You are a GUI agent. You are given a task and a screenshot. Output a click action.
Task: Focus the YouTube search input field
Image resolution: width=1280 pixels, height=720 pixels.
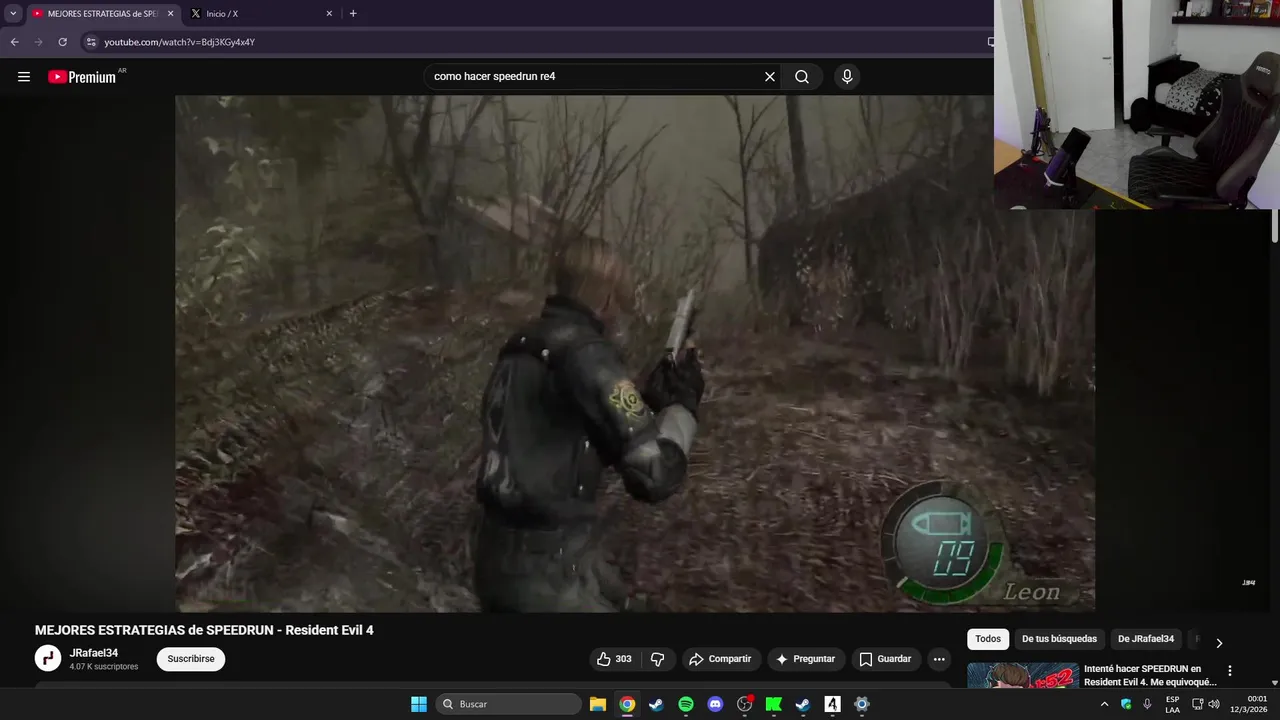[595, 77]
